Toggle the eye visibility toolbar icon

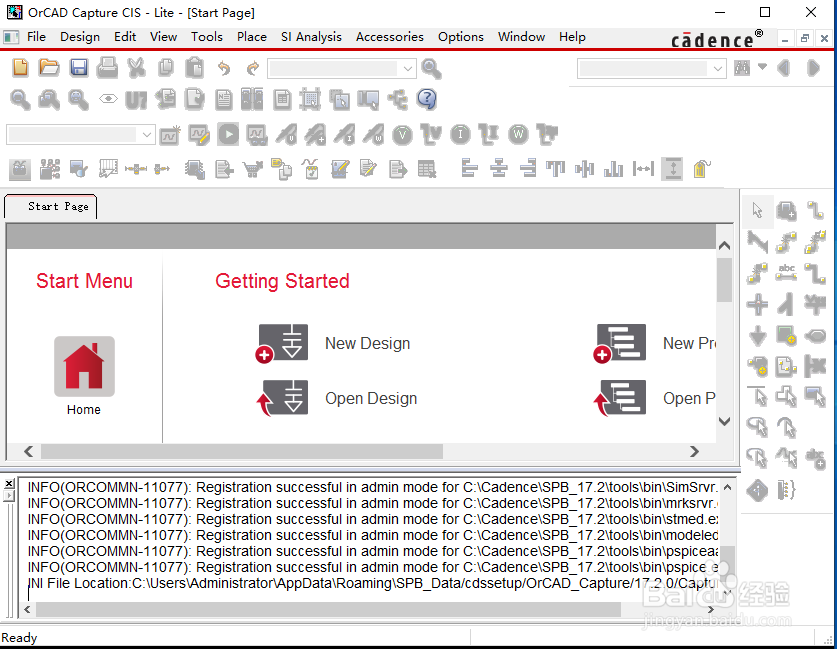[x=108, y=99]
